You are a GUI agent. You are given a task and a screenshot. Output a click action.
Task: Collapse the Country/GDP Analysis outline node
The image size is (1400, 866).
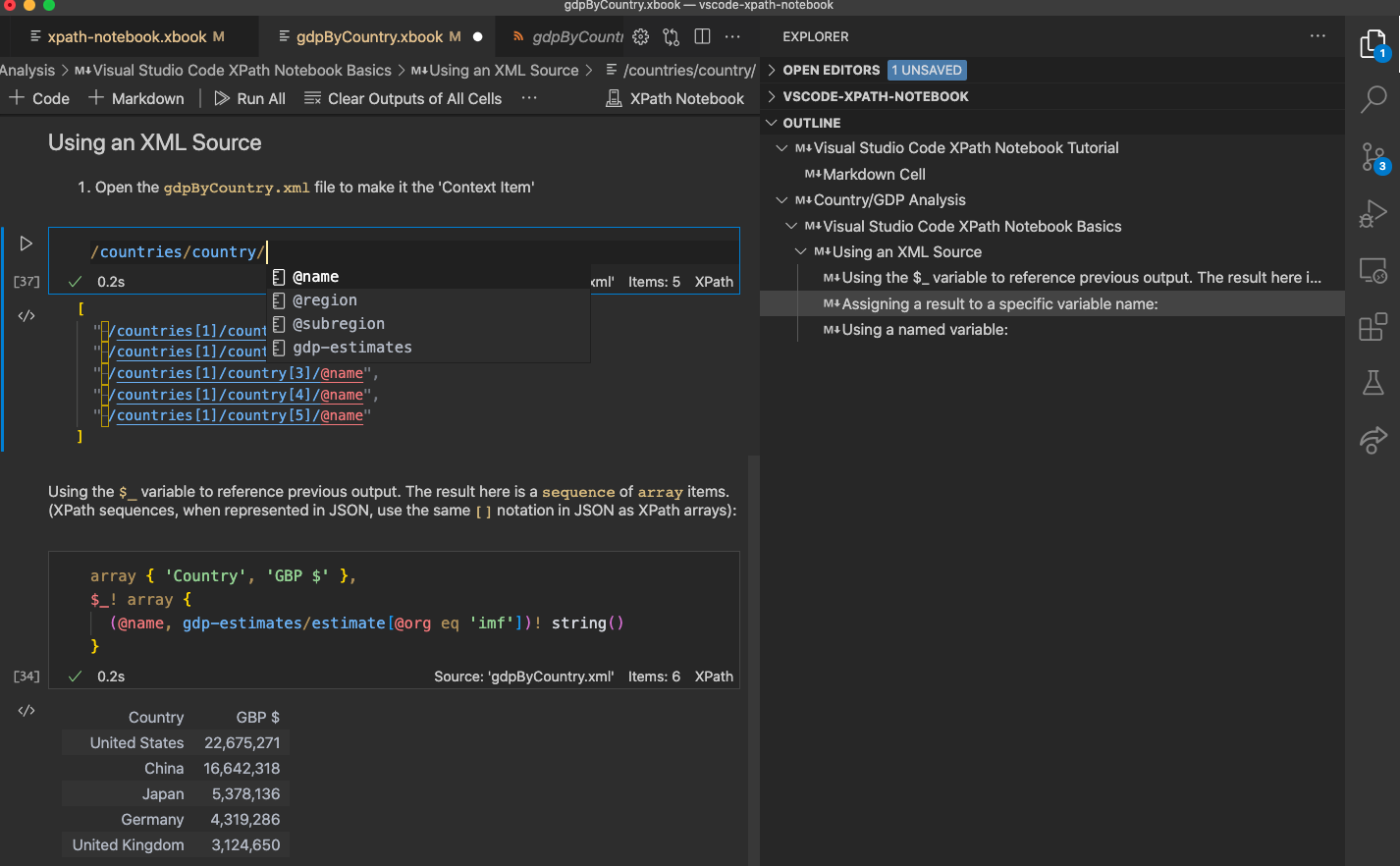[781, 200]
